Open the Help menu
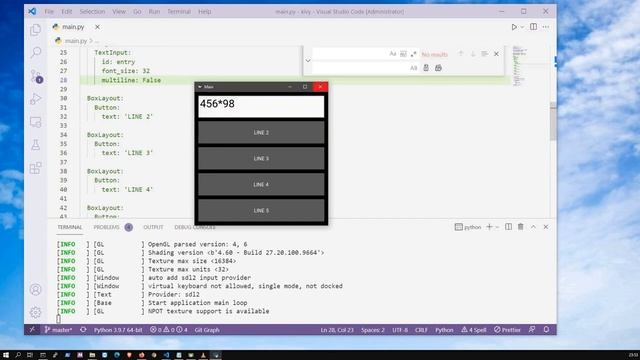The width and height of the screenshot is (640, 360). 204,11
